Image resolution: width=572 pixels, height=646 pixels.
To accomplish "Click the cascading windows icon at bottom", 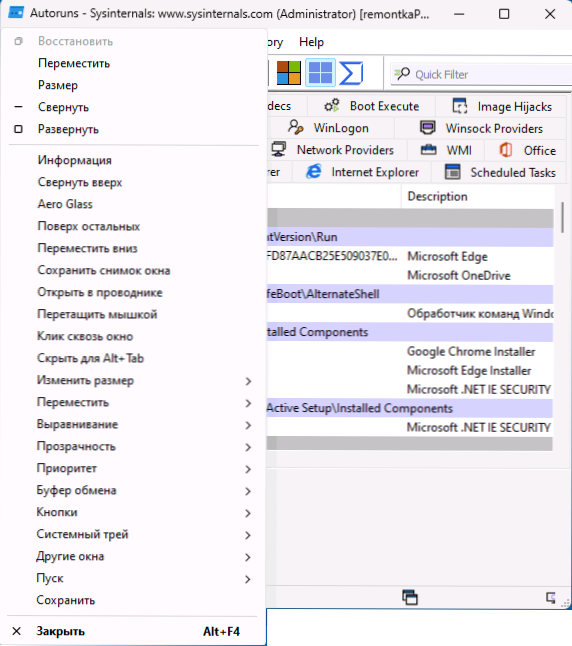I will pos(410,597).
